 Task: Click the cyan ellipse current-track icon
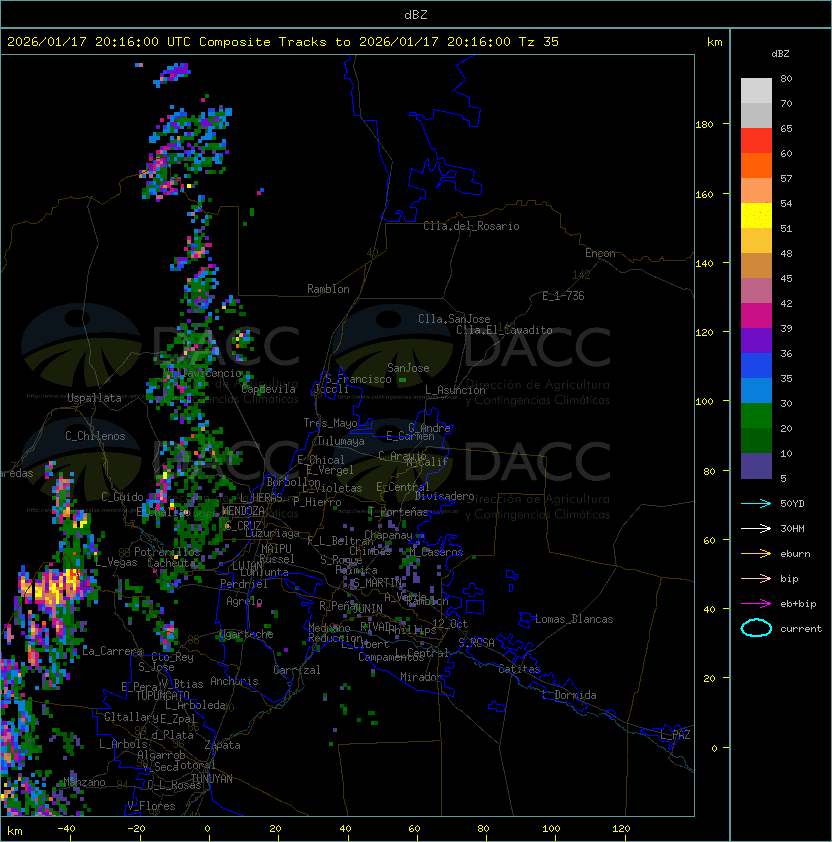756,628
